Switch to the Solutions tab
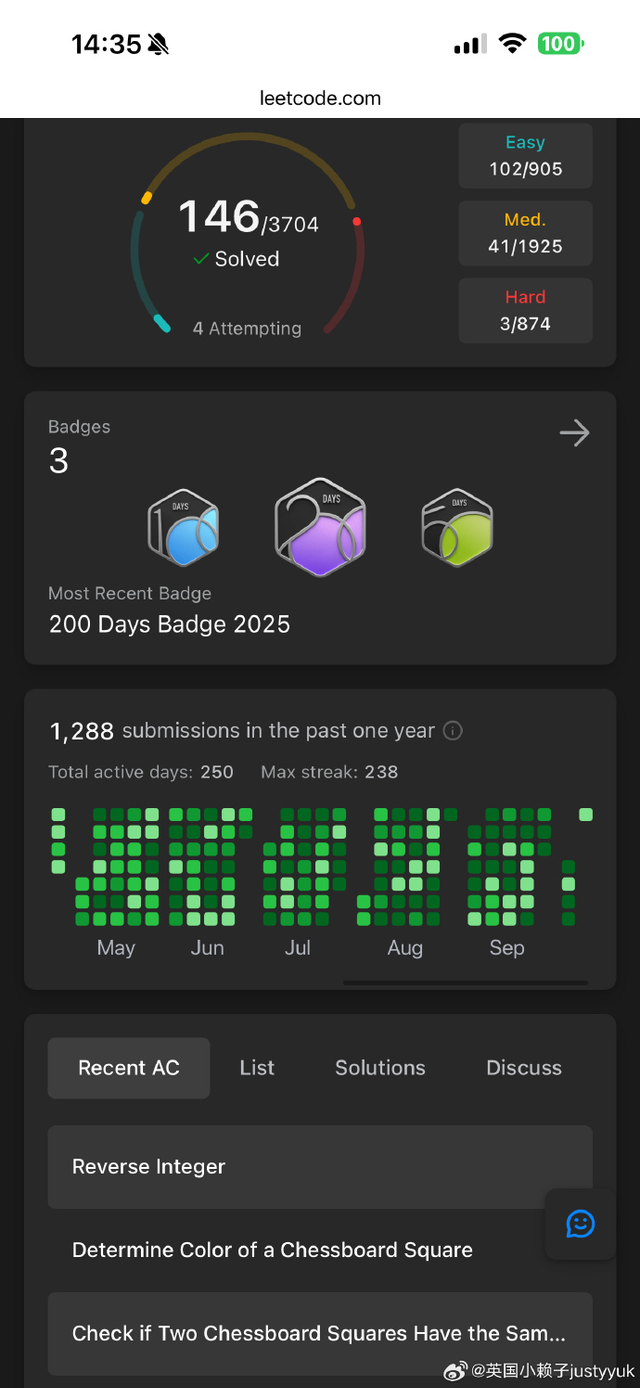This screenshot has width=640, height=1388. pos(380,1068)
